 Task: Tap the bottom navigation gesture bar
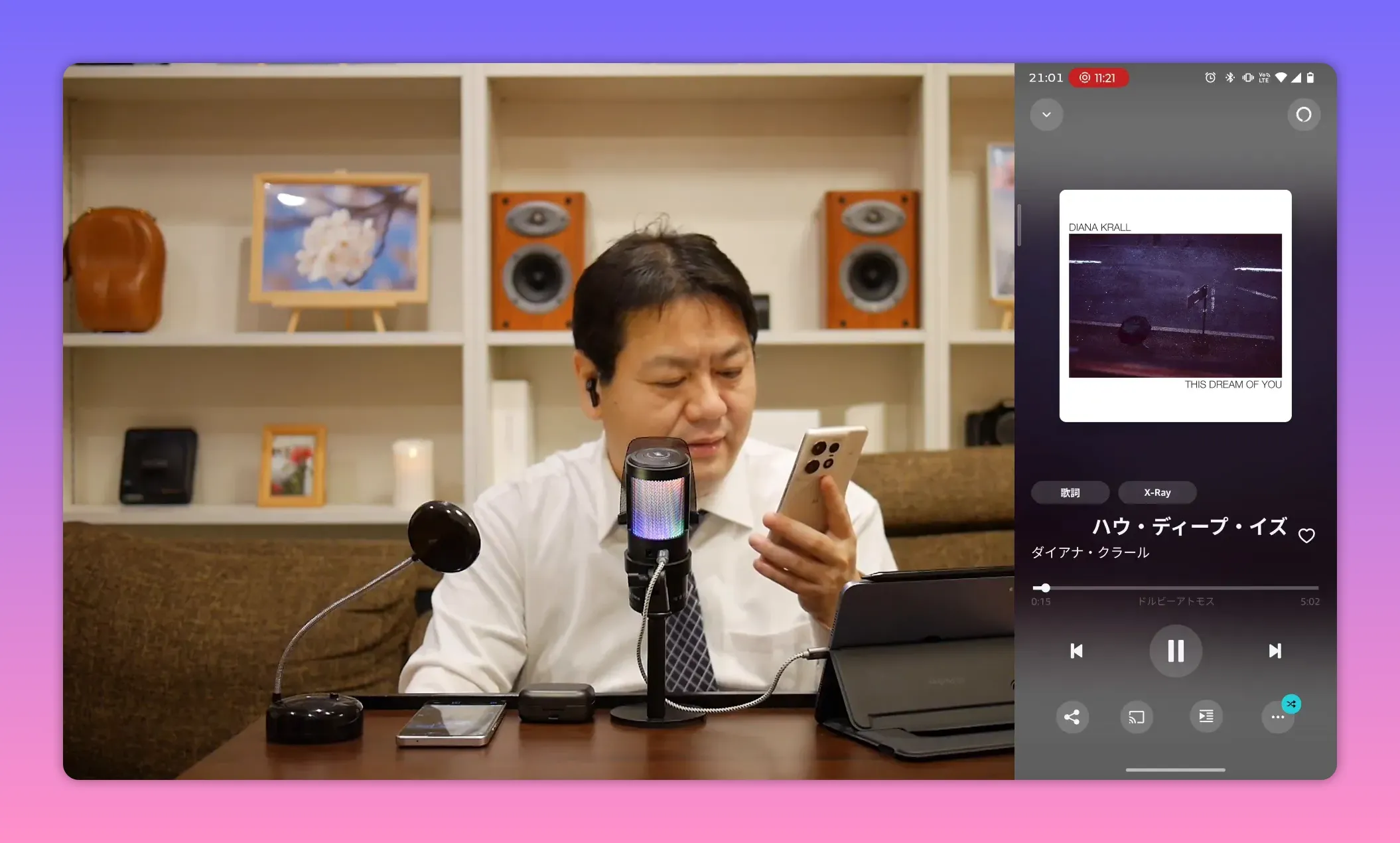1175,770
